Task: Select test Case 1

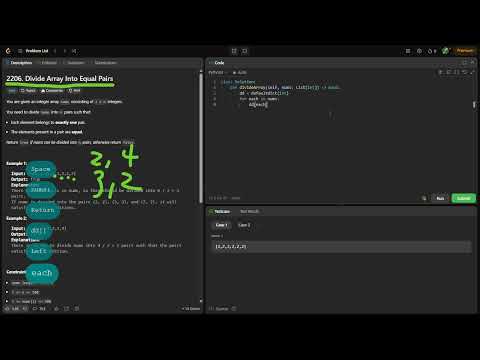Action: click(221, 225)
